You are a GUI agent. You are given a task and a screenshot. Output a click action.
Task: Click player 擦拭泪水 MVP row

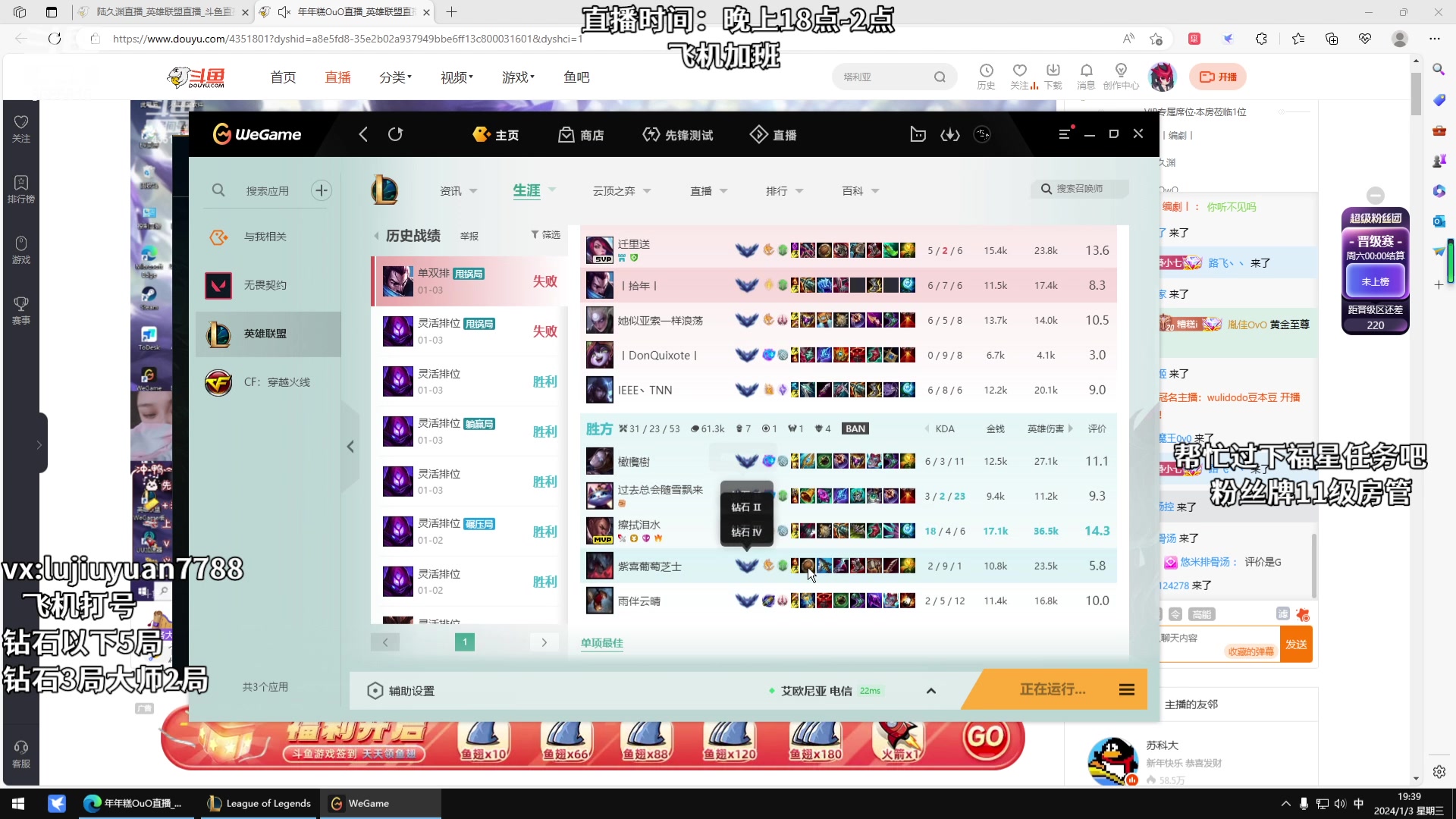(849, 531)
